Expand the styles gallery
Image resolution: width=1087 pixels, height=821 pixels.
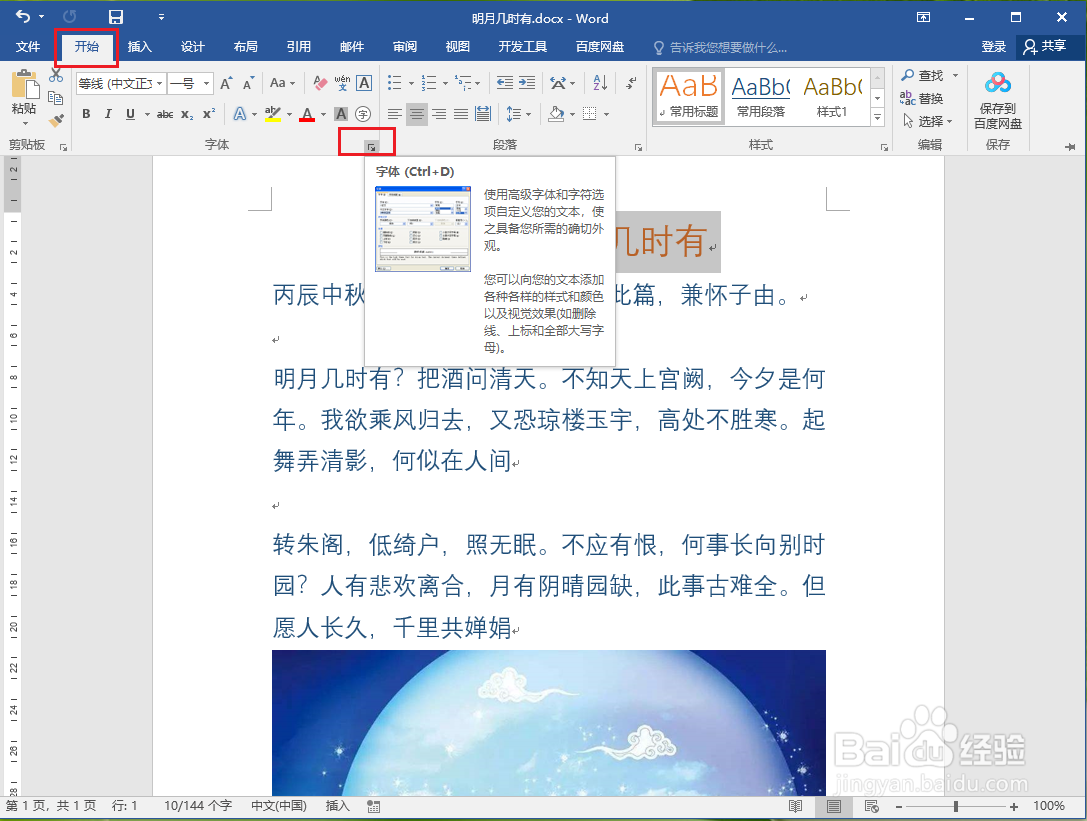[878, 118]
